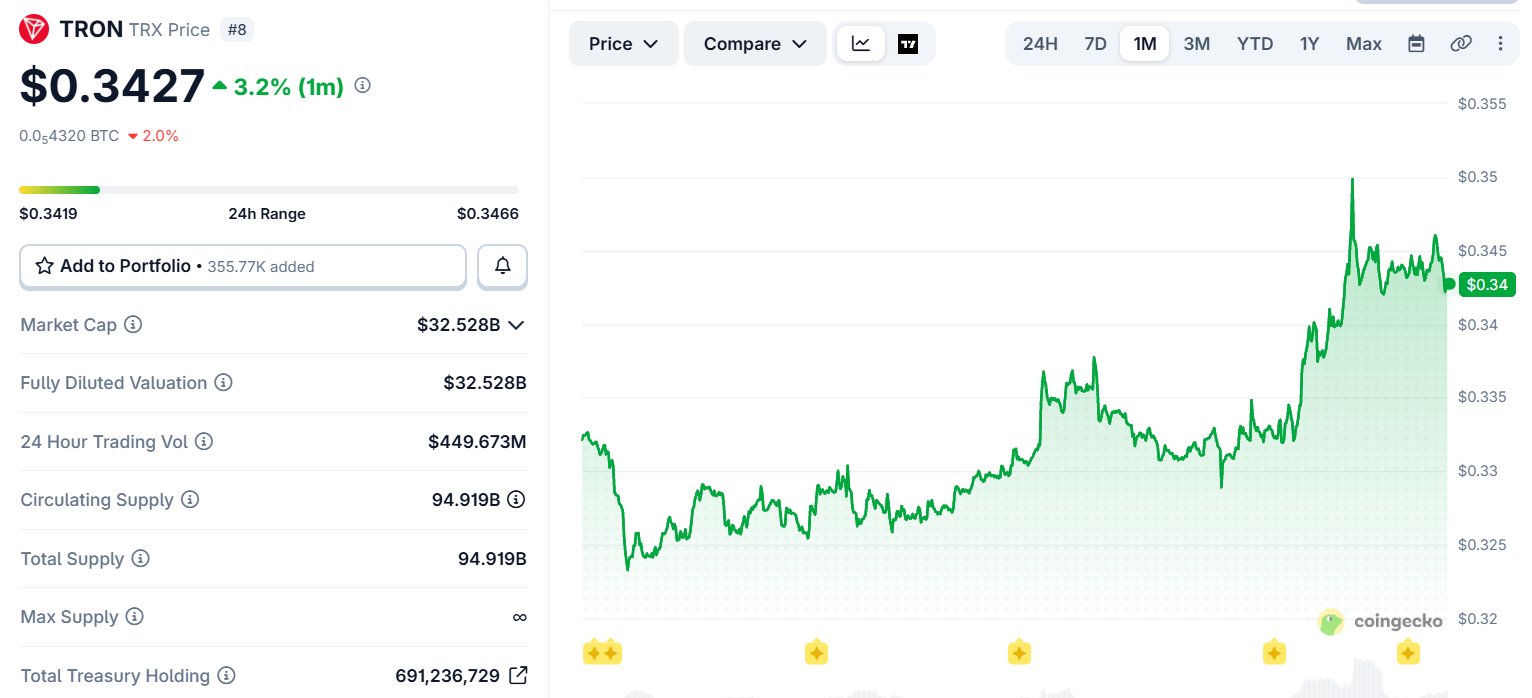
Task: Copy the chart link icon
Action: tap(1461, 44)
